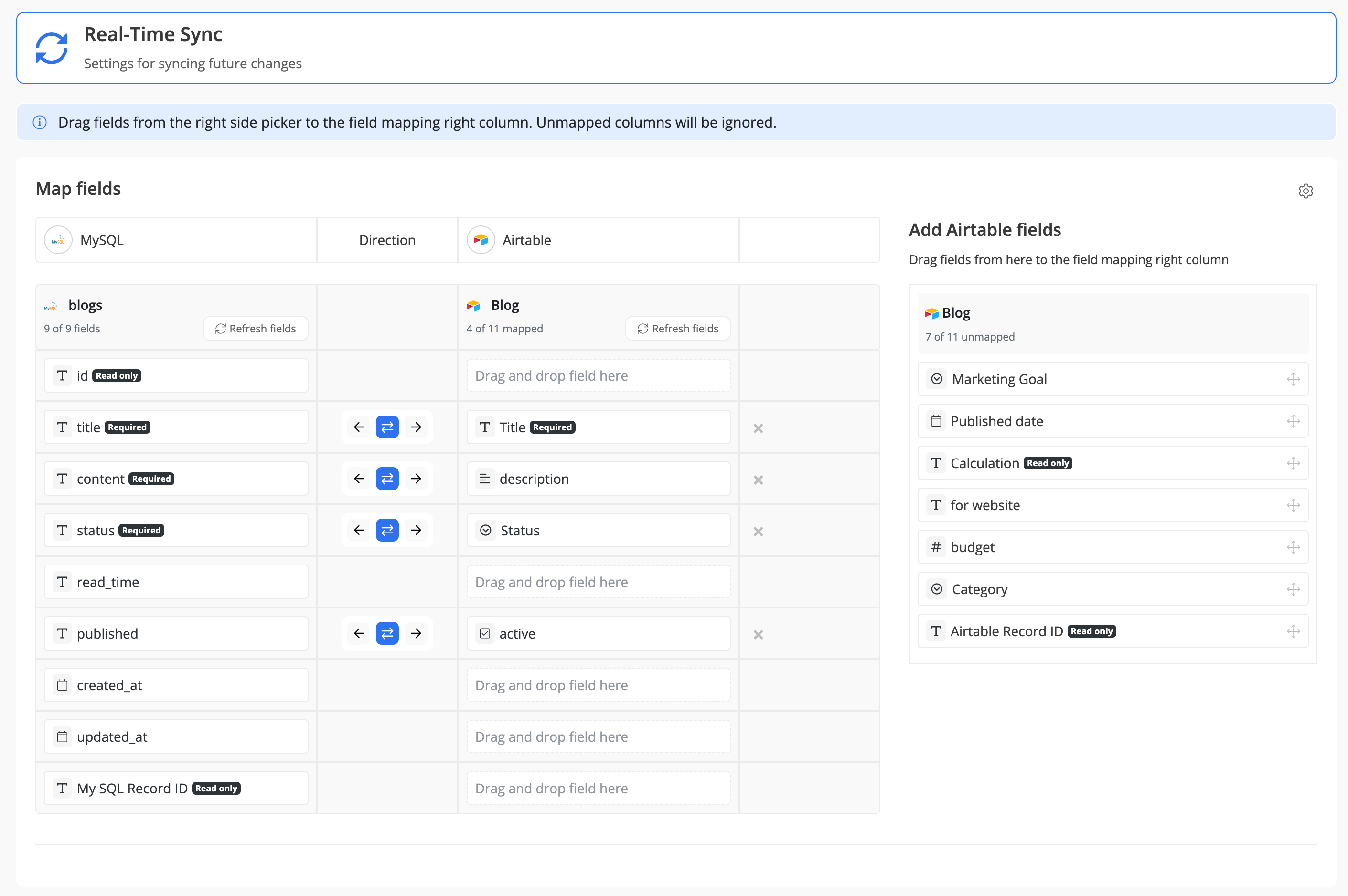Viewport: 1348px width, 896px height.
Task: Click the mapped active checkbox field
Action: pos(598,633)
